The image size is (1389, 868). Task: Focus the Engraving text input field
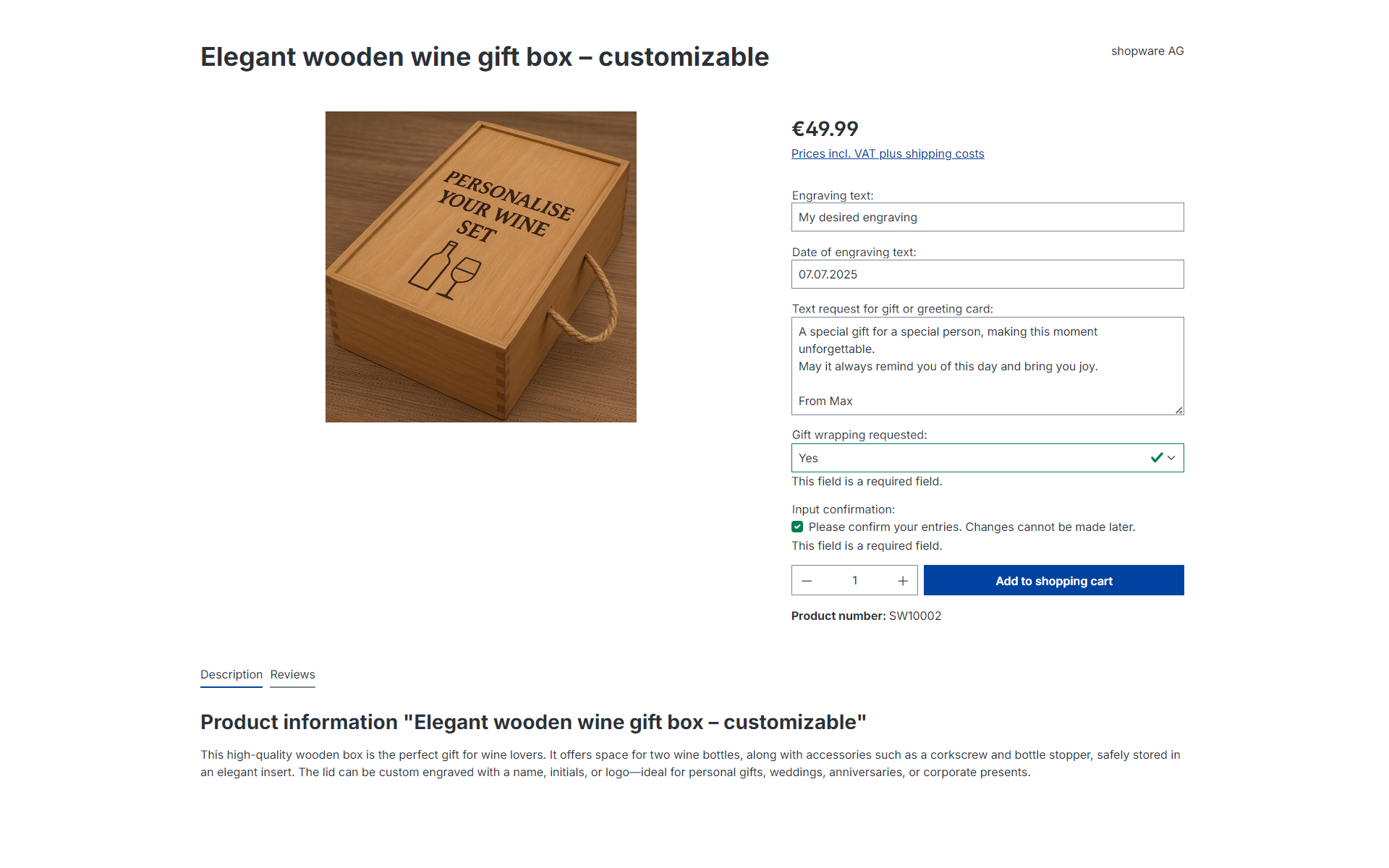pyautogui.click(x=987, y=218)
